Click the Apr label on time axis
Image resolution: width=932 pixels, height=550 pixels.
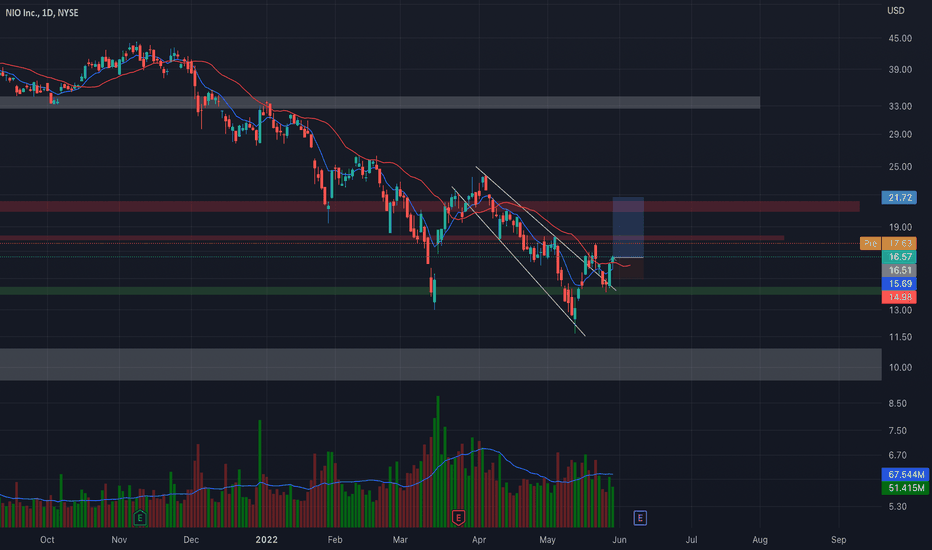[478, 540]
